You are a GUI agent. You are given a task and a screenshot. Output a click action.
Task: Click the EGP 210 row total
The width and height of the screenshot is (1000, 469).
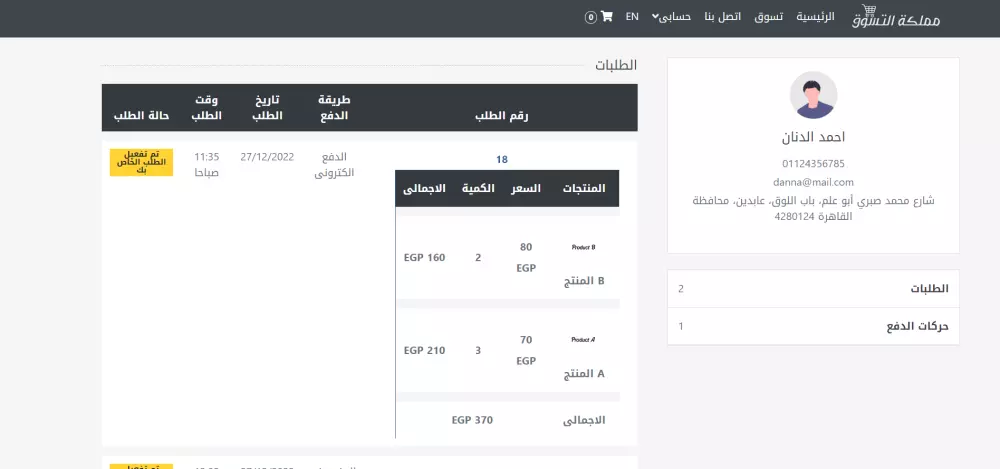[425, 350]
